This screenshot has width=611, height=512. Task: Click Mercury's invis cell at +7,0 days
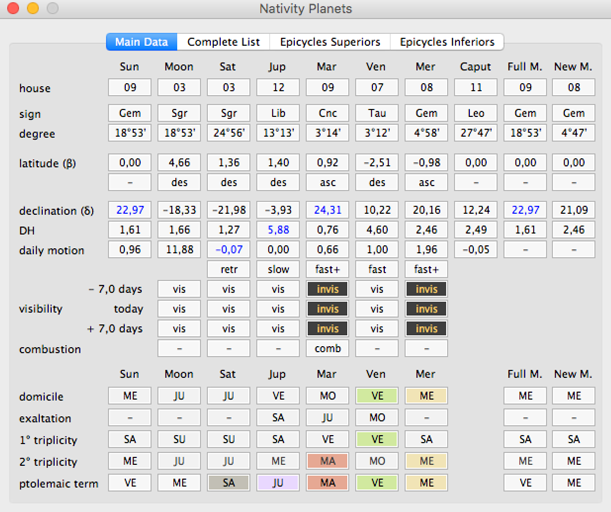pos(425,328)
